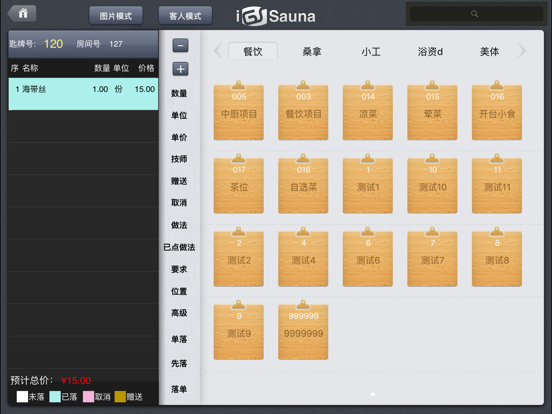This screenshot has width=552, height=414.
Task: Click the search magnifier icon
Action: [x=475, y=14]
